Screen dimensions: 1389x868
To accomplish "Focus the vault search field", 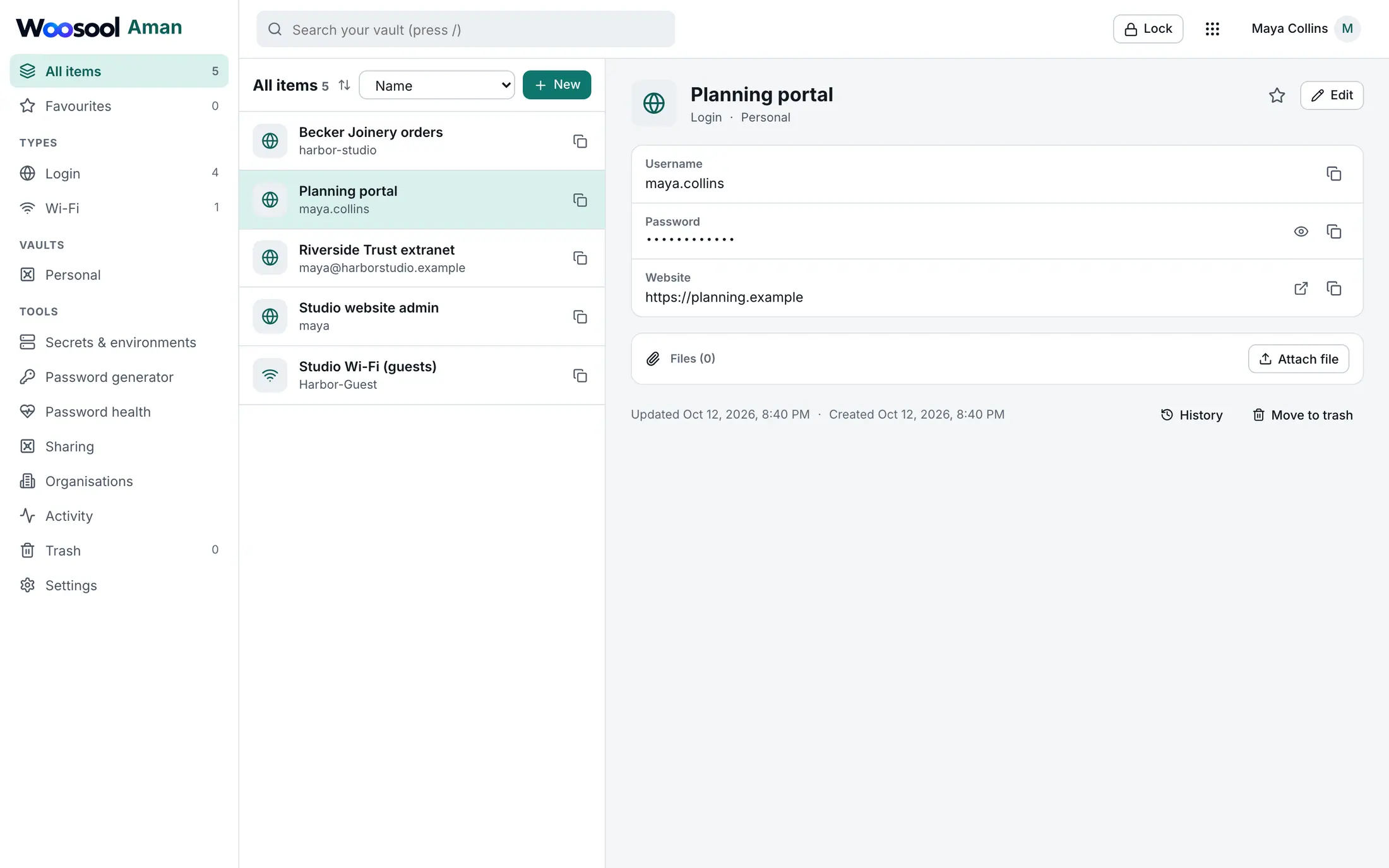I will pyautogui.click(x=465, y=29).
